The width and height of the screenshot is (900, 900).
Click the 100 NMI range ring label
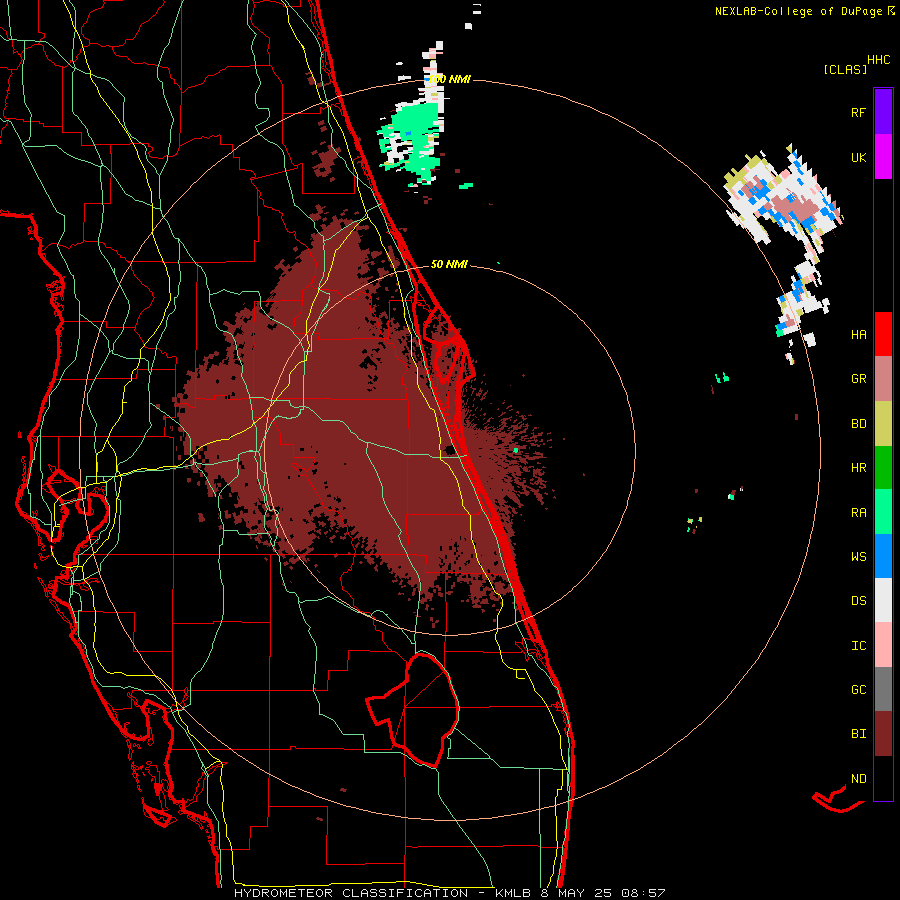pos(449,79)
